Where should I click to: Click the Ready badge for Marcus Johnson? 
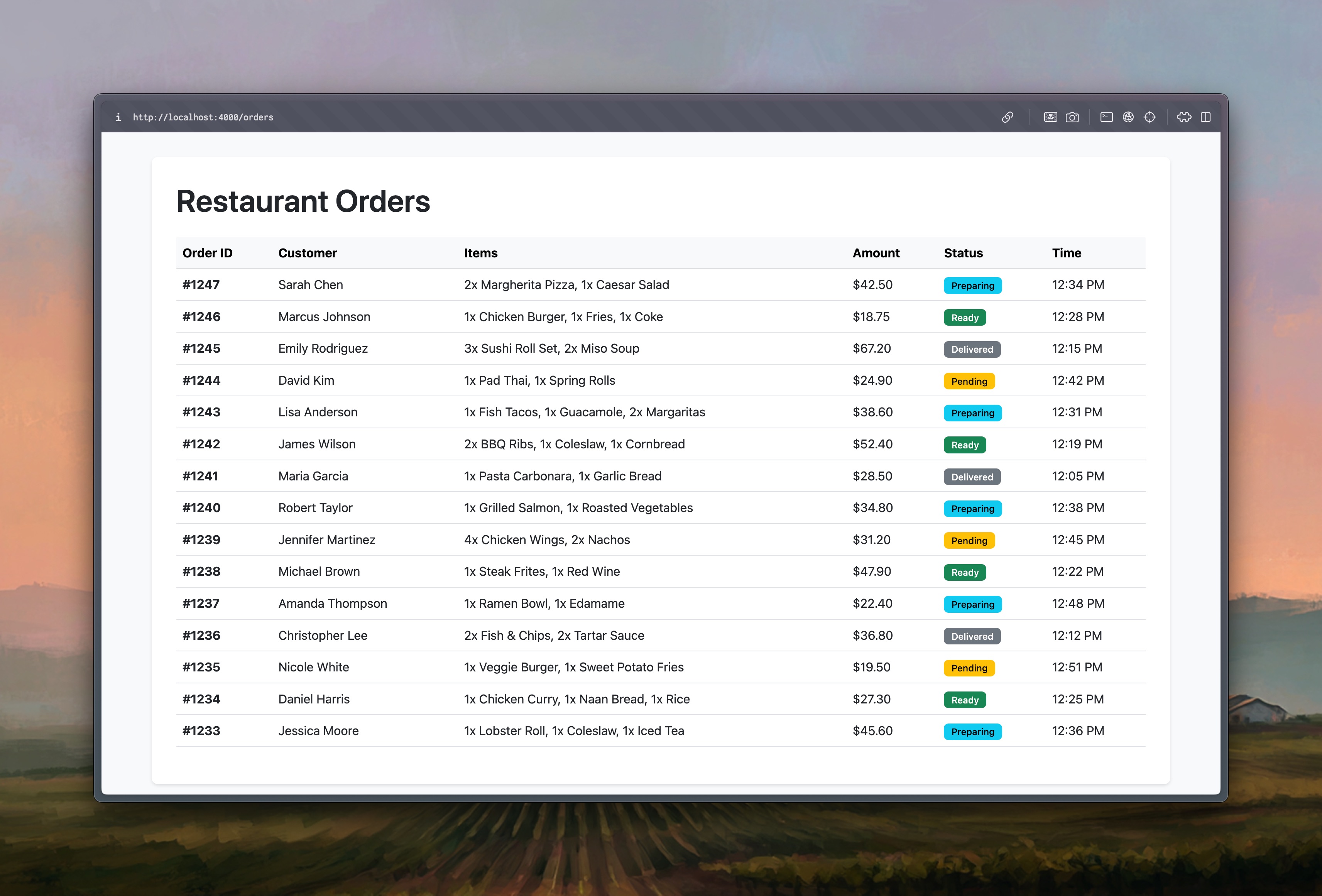pos(964,317)
